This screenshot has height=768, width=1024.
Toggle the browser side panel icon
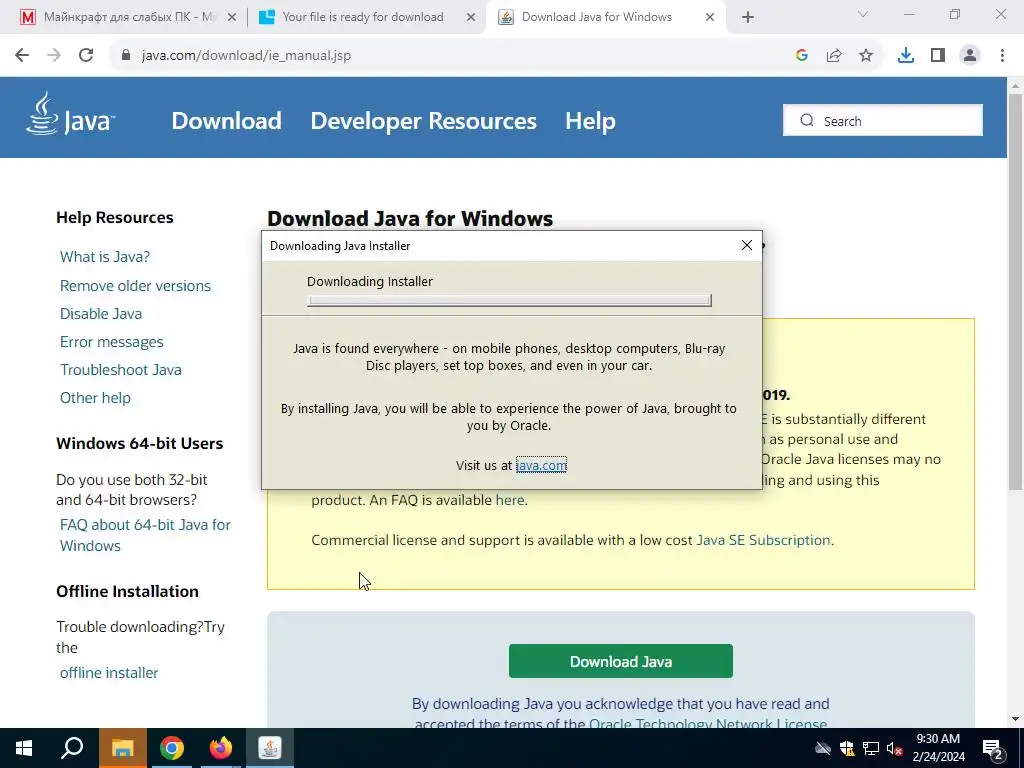[938, 56]
